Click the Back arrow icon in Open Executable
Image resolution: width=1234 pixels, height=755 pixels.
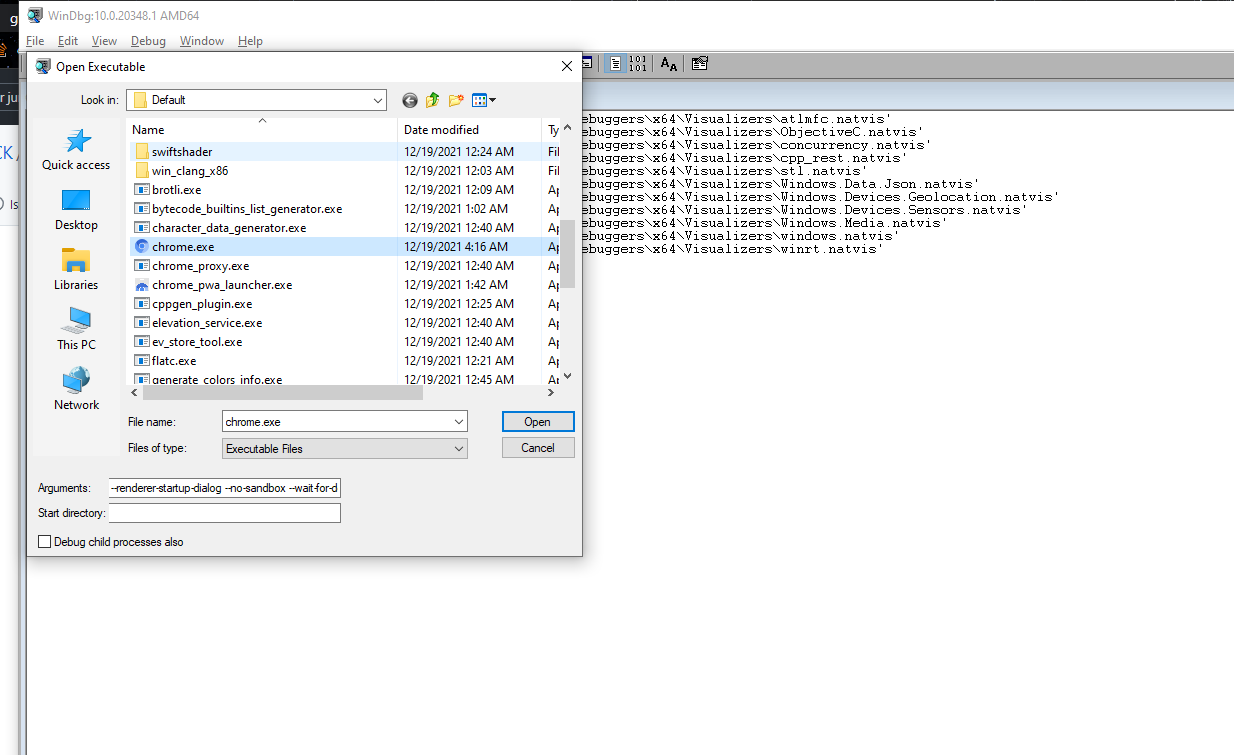tap(410, 100)
